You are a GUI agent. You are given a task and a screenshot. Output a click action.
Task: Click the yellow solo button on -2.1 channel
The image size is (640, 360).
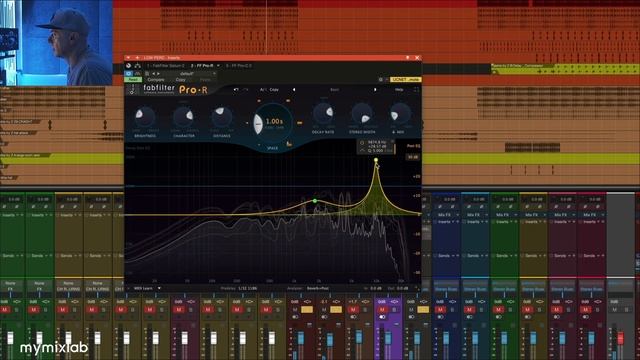coord(336,310)
